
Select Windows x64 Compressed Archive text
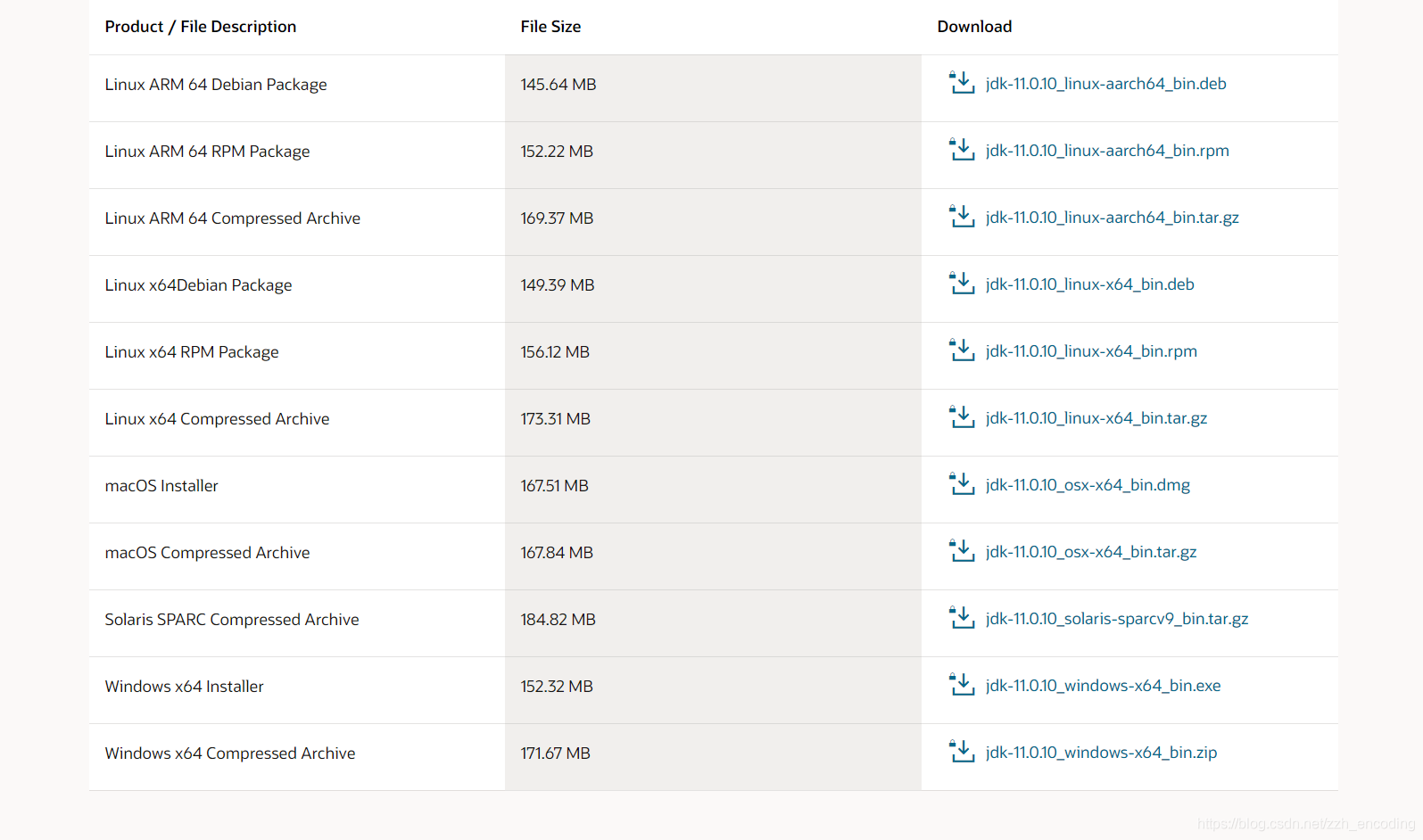(230, 754)
